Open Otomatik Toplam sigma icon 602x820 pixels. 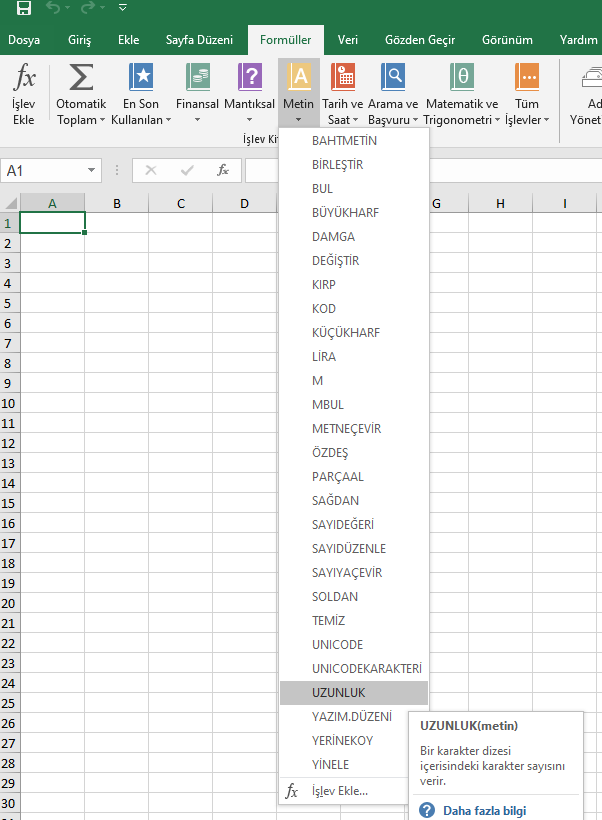80,78
